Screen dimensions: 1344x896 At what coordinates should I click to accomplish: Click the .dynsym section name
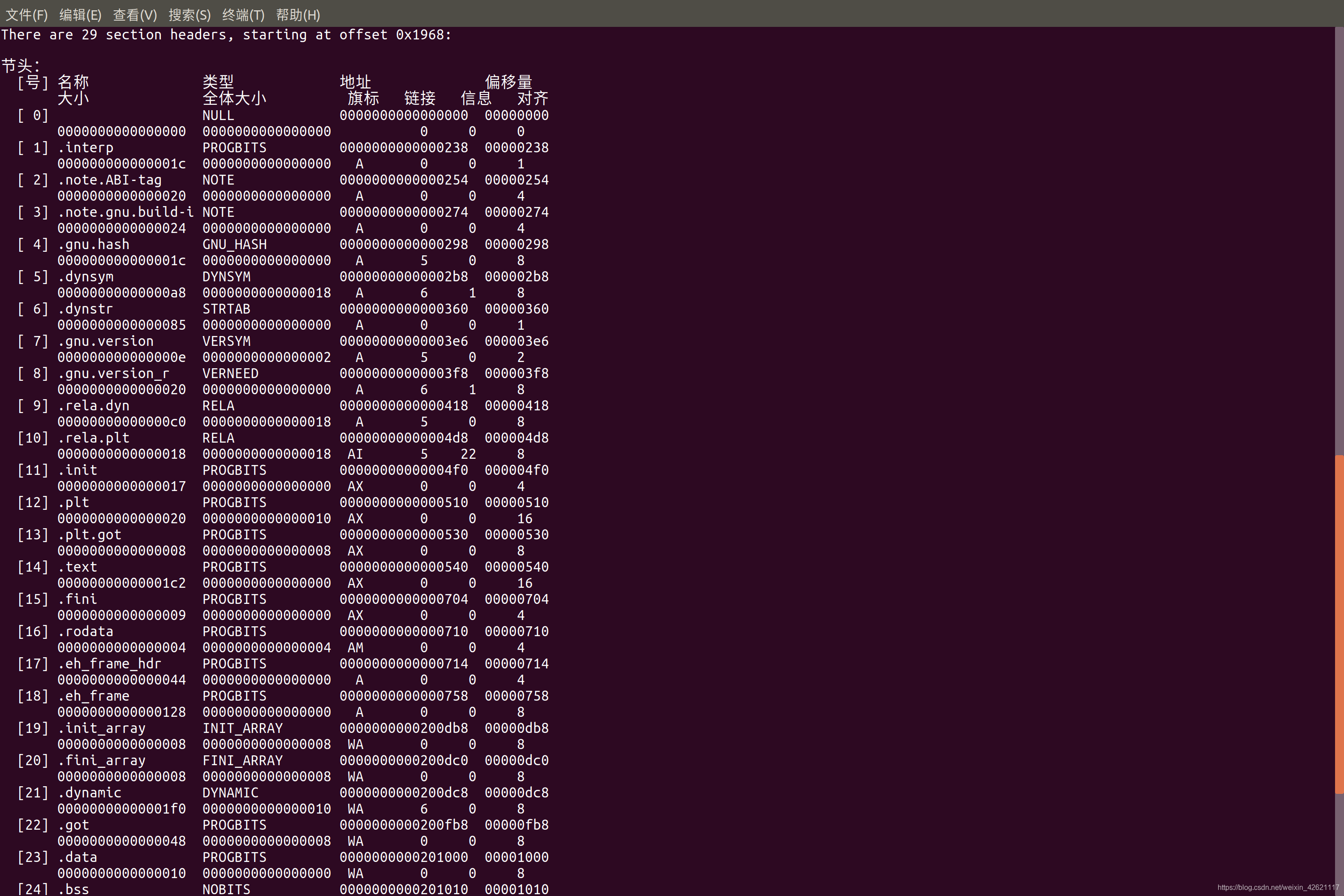86,276
